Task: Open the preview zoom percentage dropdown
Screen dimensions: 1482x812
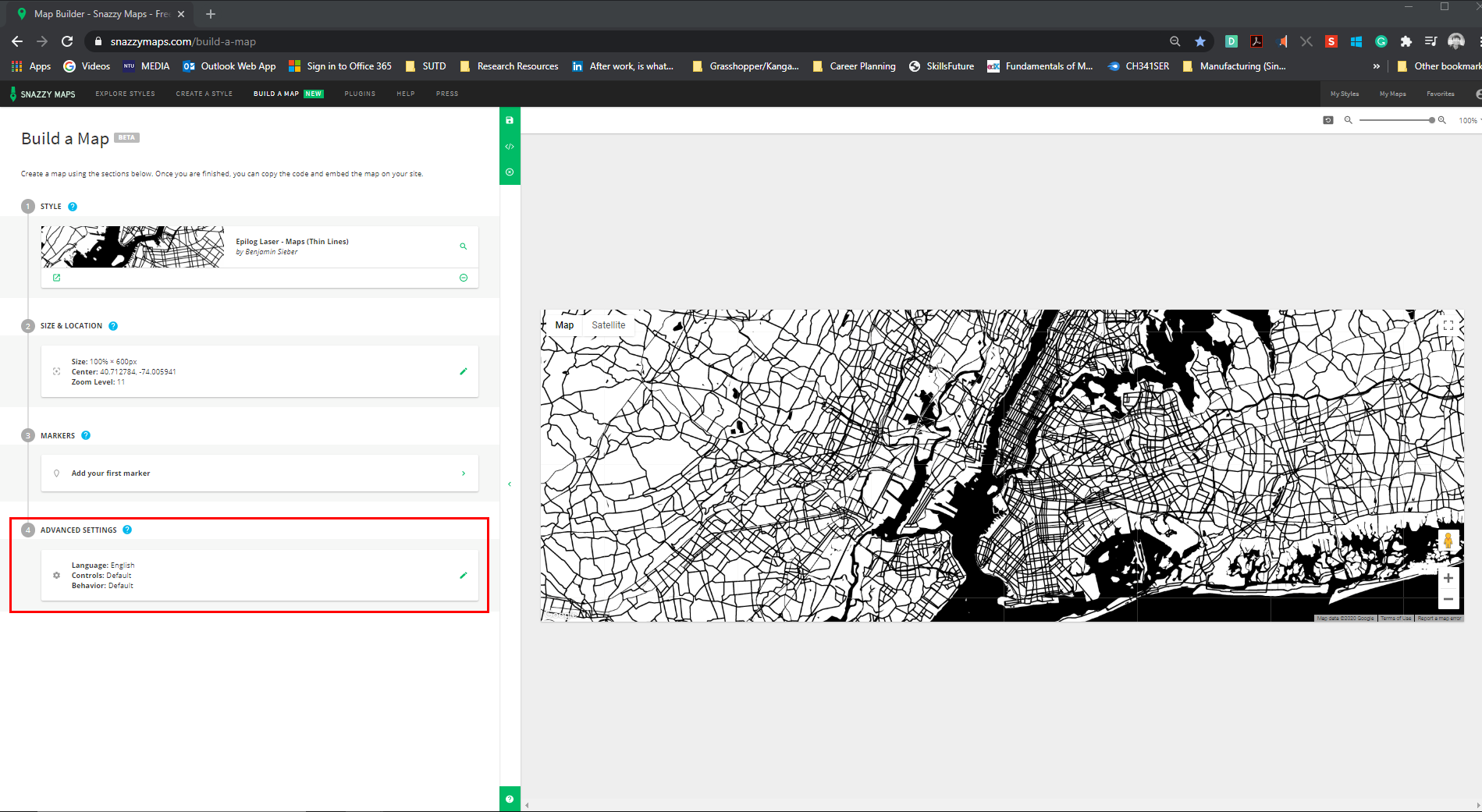Action: tap(1470, 120)
